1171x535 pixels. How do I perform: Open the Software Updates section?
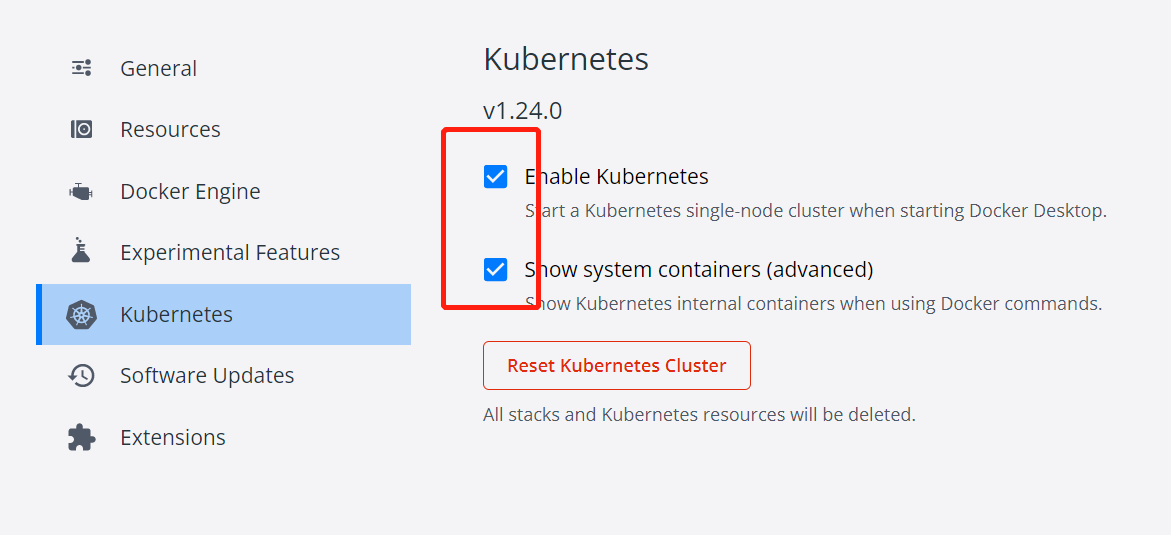point(207,376)
